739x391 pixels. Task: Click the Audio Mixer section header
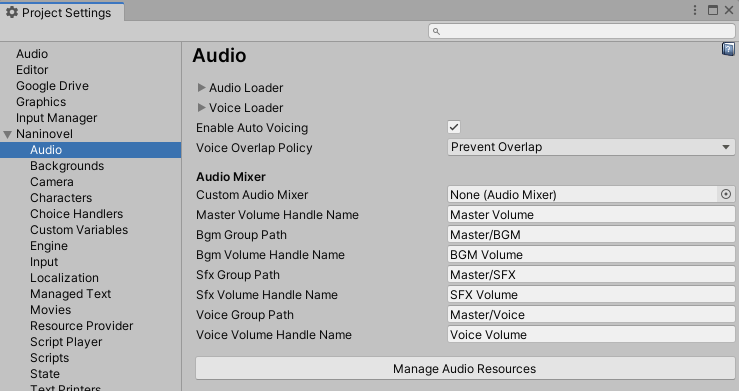231,177
